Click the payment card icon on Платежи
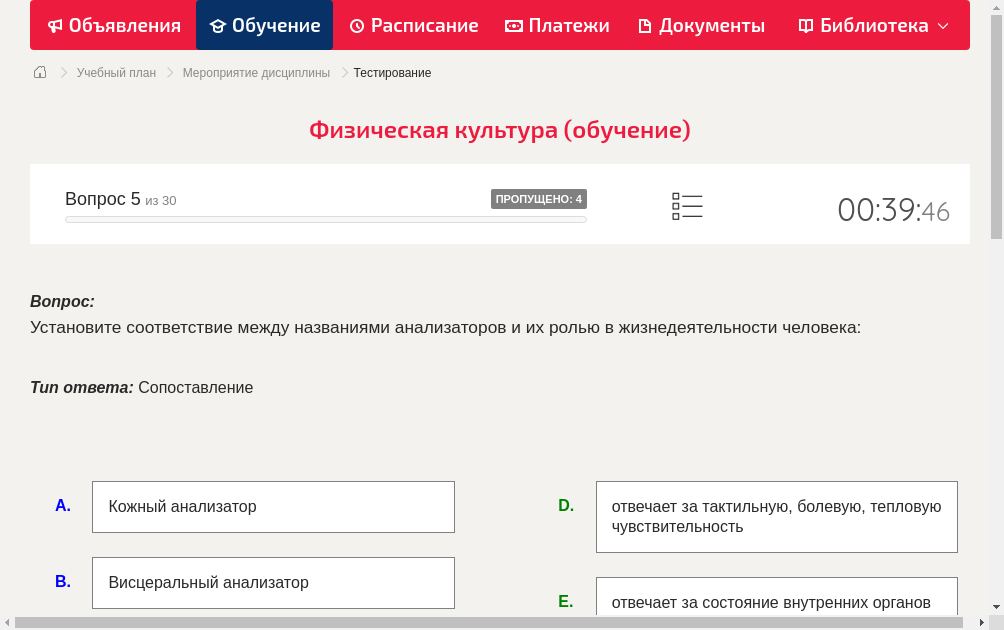1004x630 pixels. click(x=513, y=25)
